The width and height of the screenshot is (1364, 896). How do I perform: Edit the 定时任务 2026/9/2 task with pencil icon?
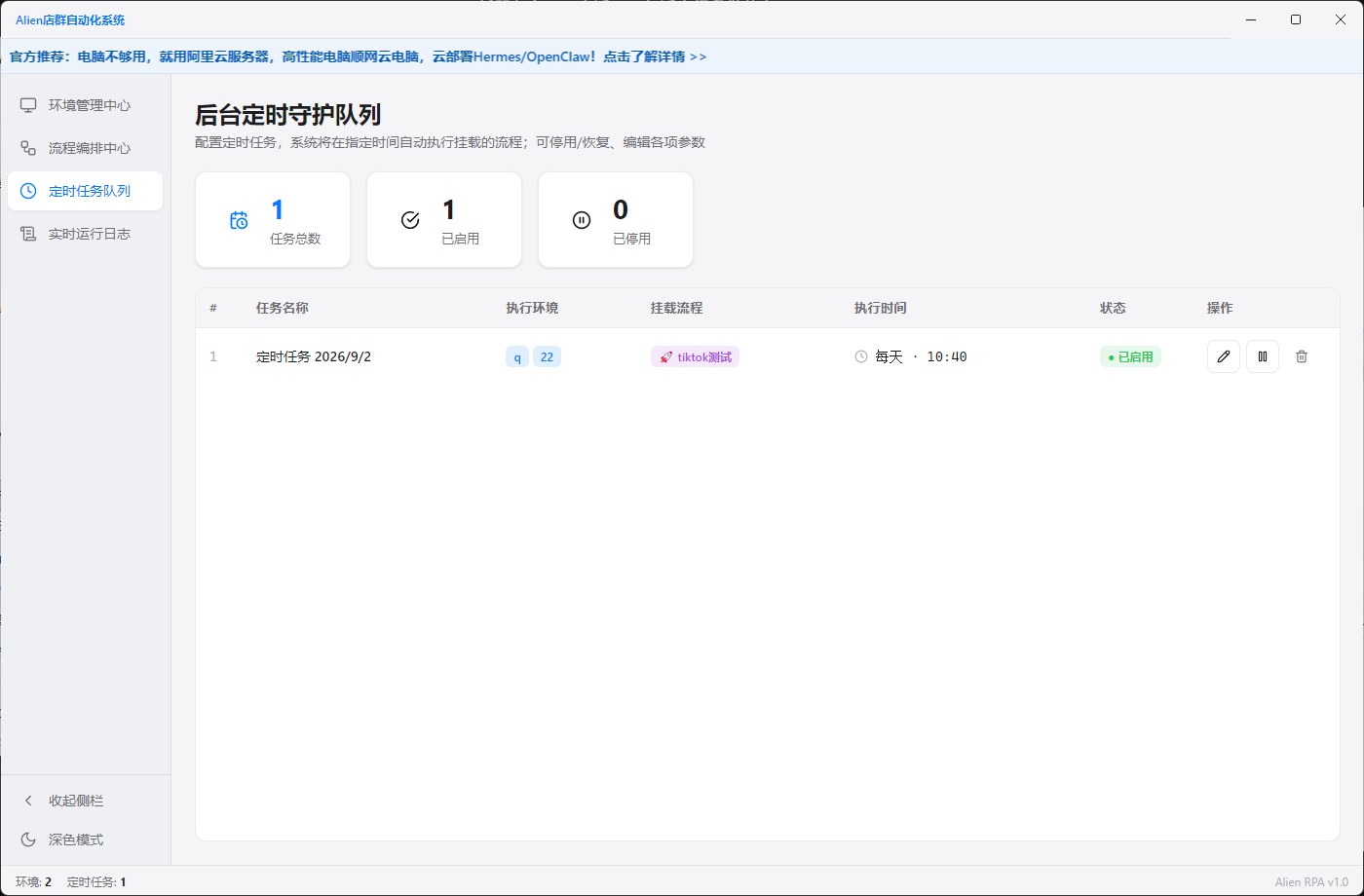coord(1224,356)
